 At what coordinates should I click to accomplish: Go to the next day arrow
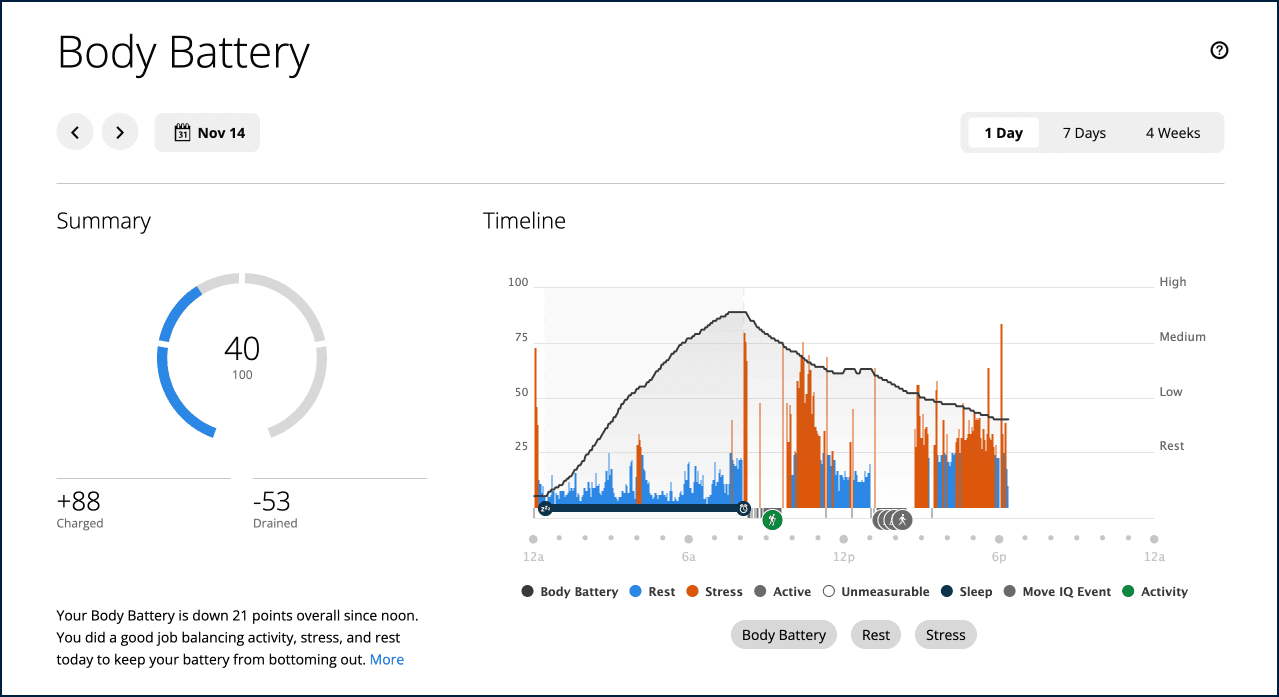(120, 132)
